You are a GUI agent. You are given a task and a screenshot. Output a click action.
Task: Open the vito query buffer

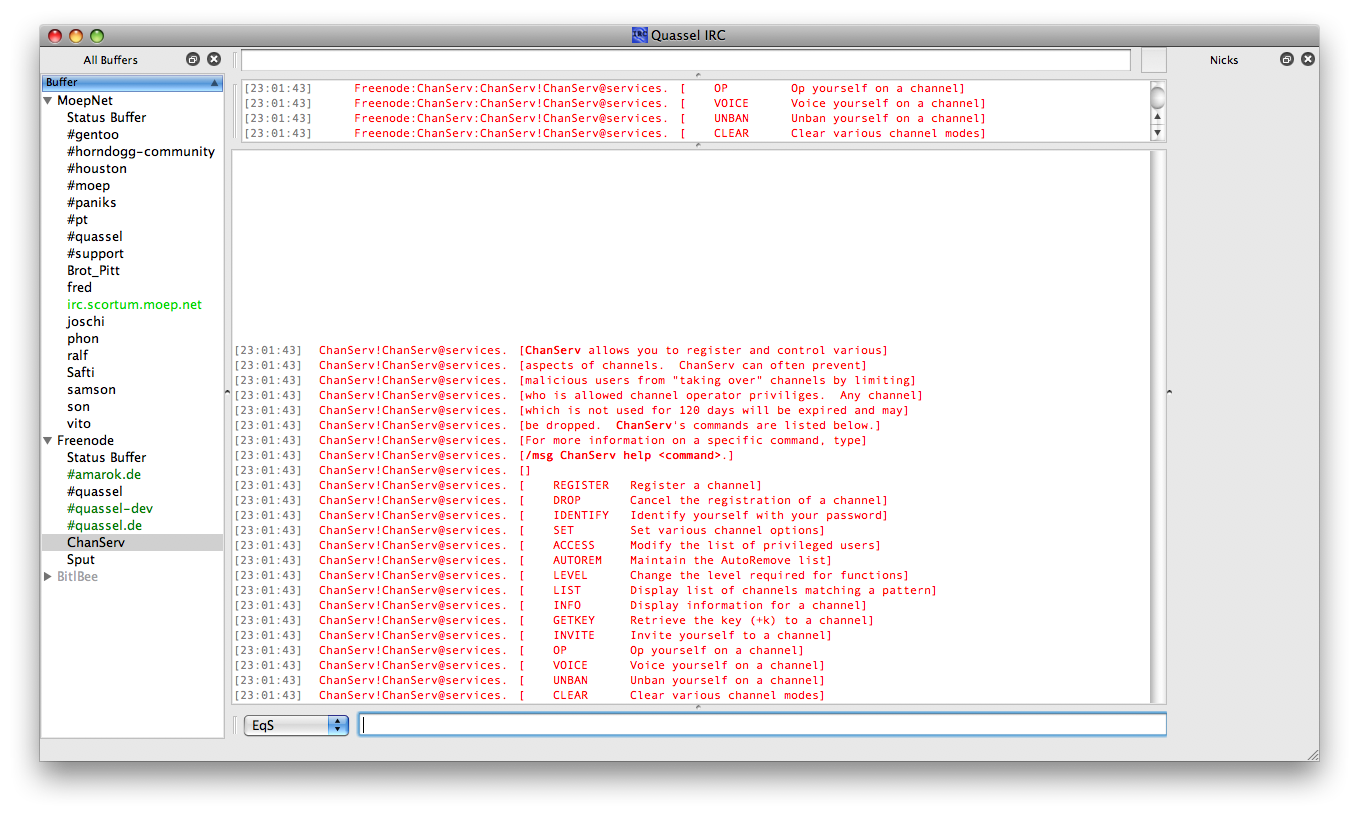point(79,424)
